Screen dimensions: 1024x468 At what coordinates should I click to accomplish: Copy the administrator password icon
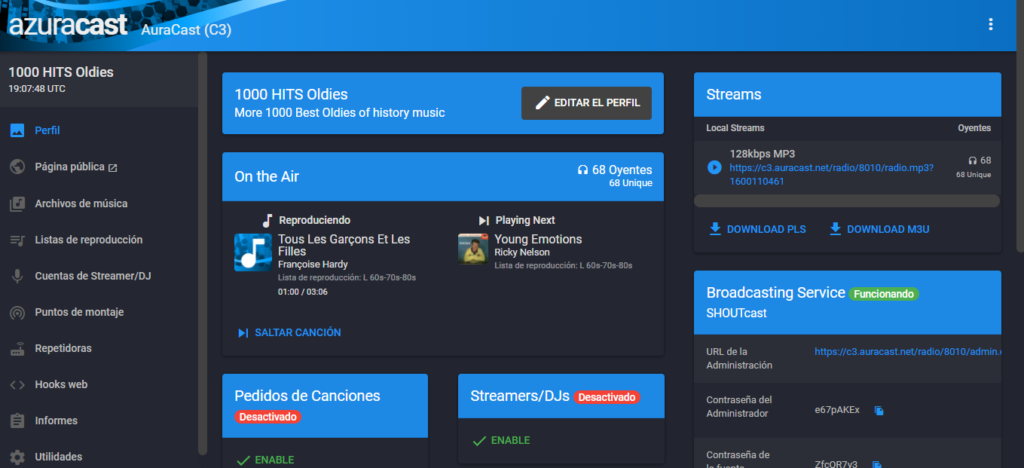tap(879, 410)
